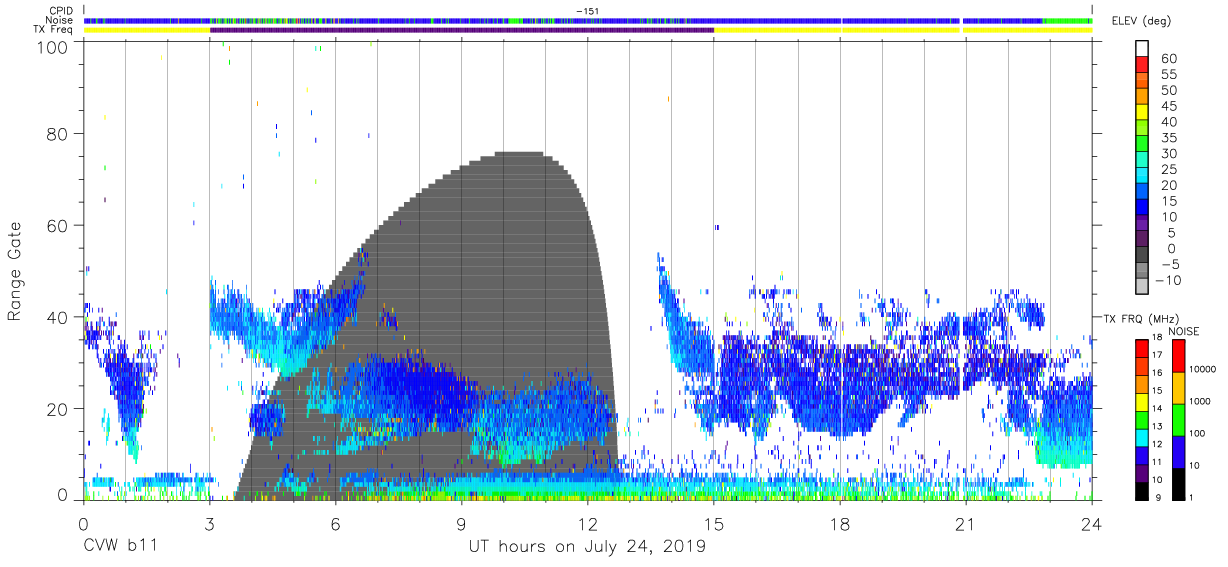Screen dimensions: 1228x567
Task: Click the cyan segment of the TX FRQ colorbar
Action: (1142, 438)
